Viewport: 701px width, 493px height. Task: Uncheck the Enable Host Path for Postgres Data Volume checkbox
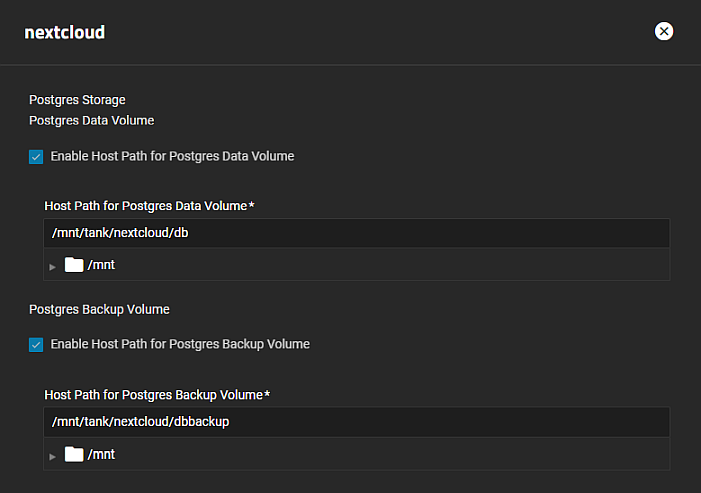(37, 156)
